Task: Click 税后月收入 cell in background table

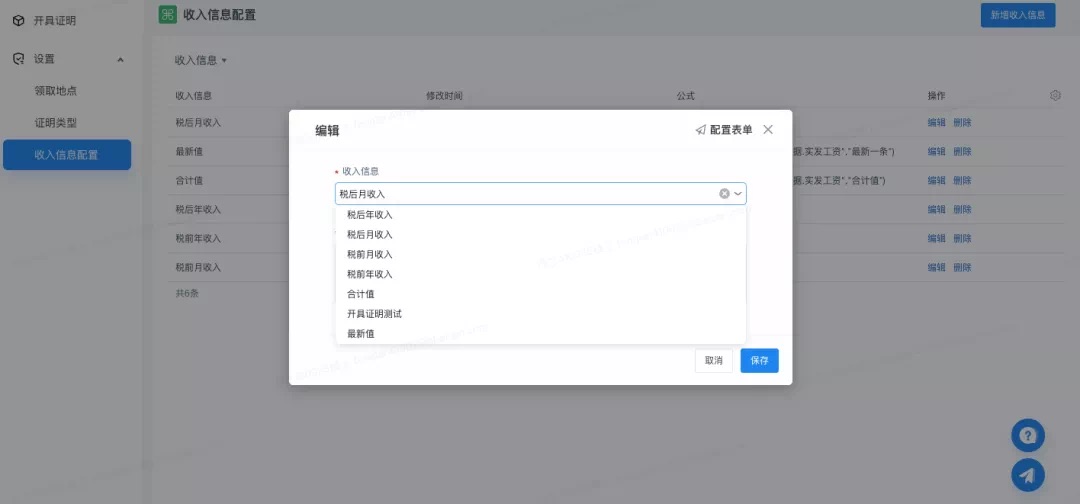Action: click(x=198, y=123)
